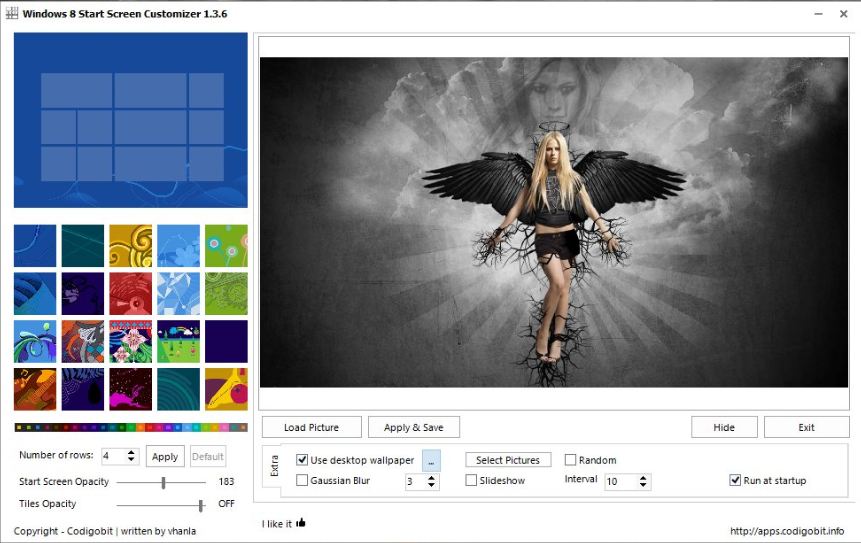
Task: Select the green flowers background thumbnail
Action: coord(226,245)
